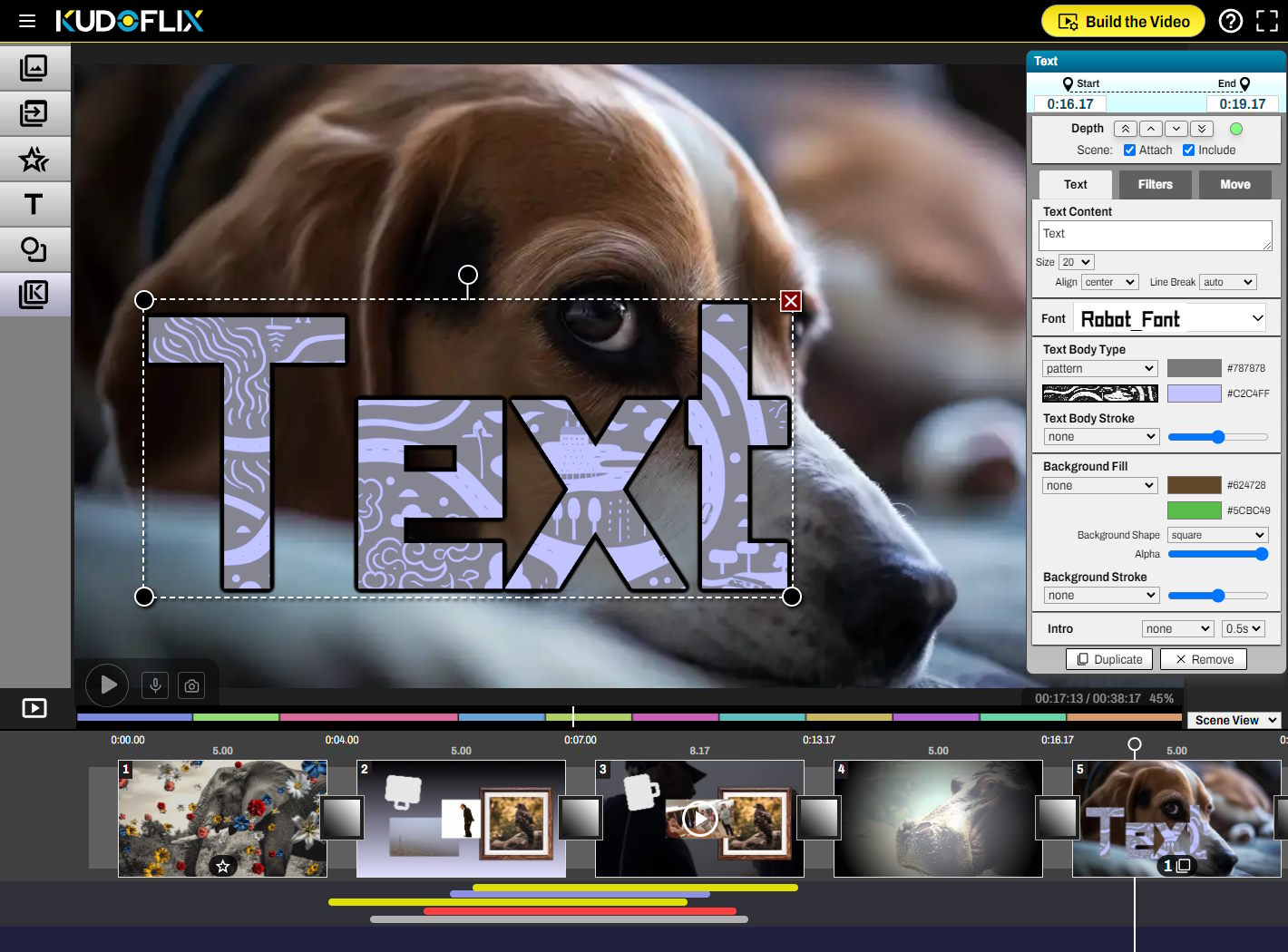This screenshot has width=1288, height=952.
Task: Switch to the Filters tab
Action: [x=1155, y=184]
